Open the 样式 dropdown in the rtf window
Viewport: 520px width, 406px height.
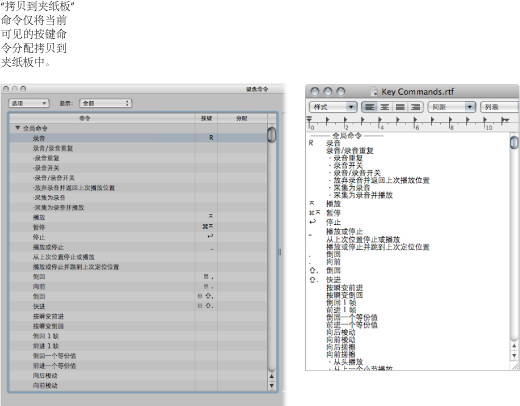tap(333, 107)
